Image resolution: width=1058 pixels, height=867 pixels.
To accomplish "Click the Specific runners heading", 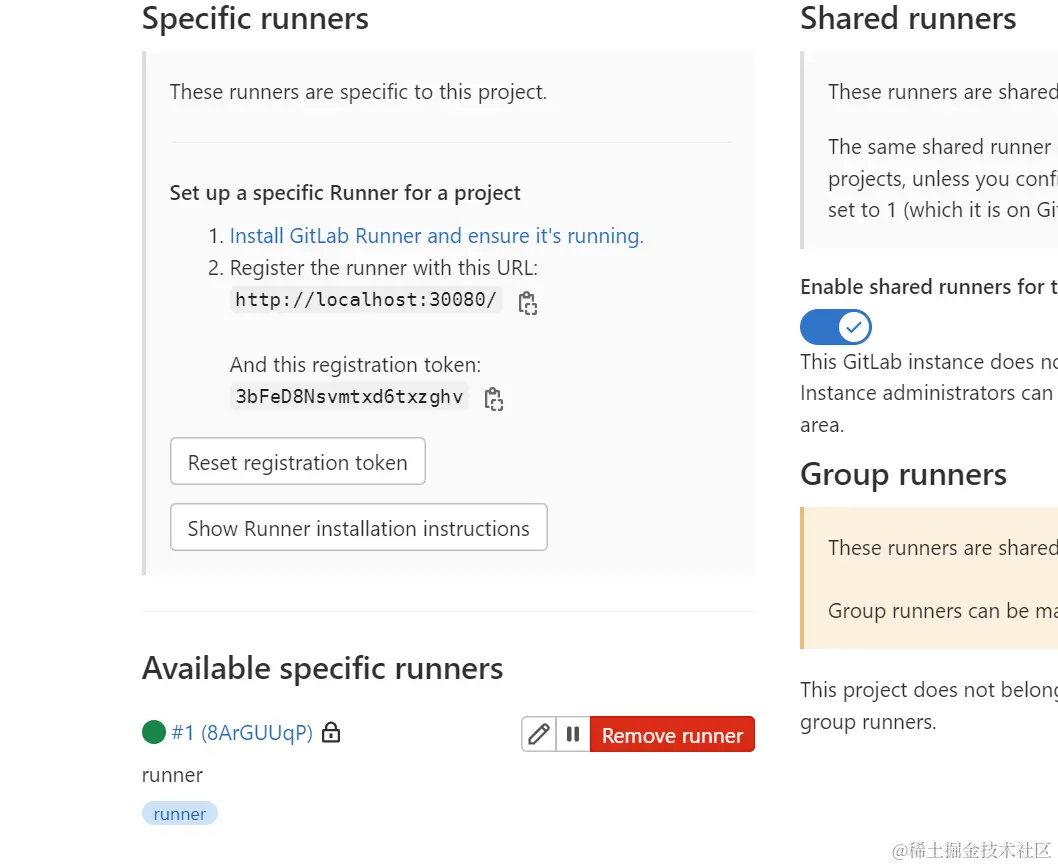I will (x=255, y=18).
